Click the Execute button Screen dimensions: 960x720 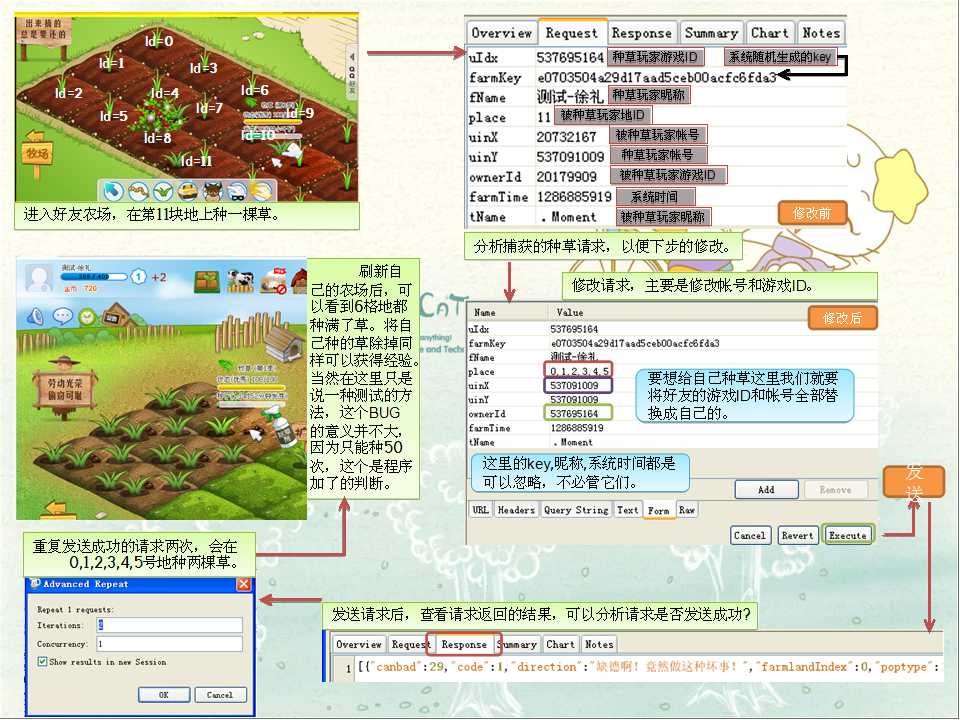coord(847,536)
